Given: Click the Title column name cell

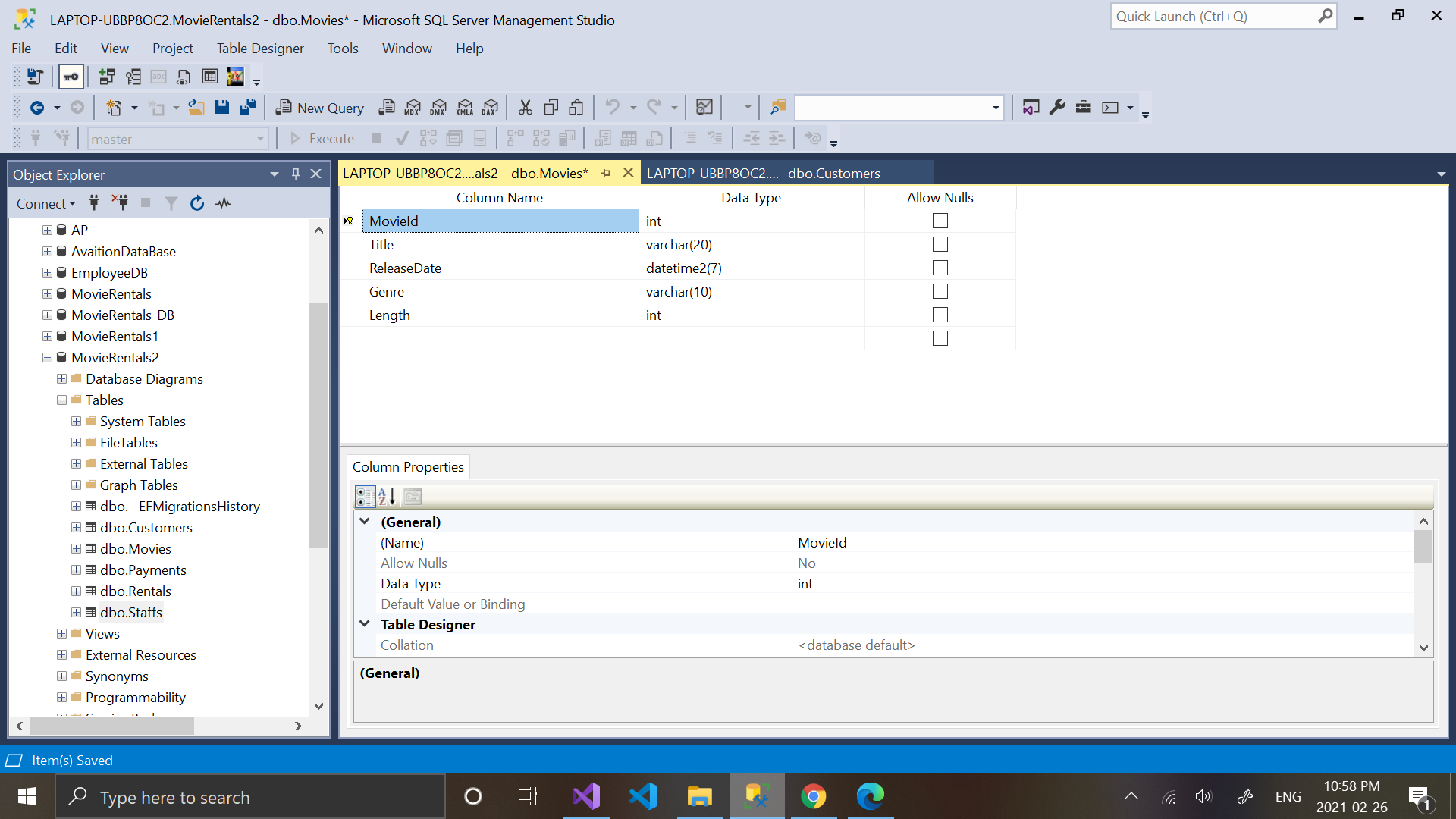Looking at the screenshot, I should point(500,244).
